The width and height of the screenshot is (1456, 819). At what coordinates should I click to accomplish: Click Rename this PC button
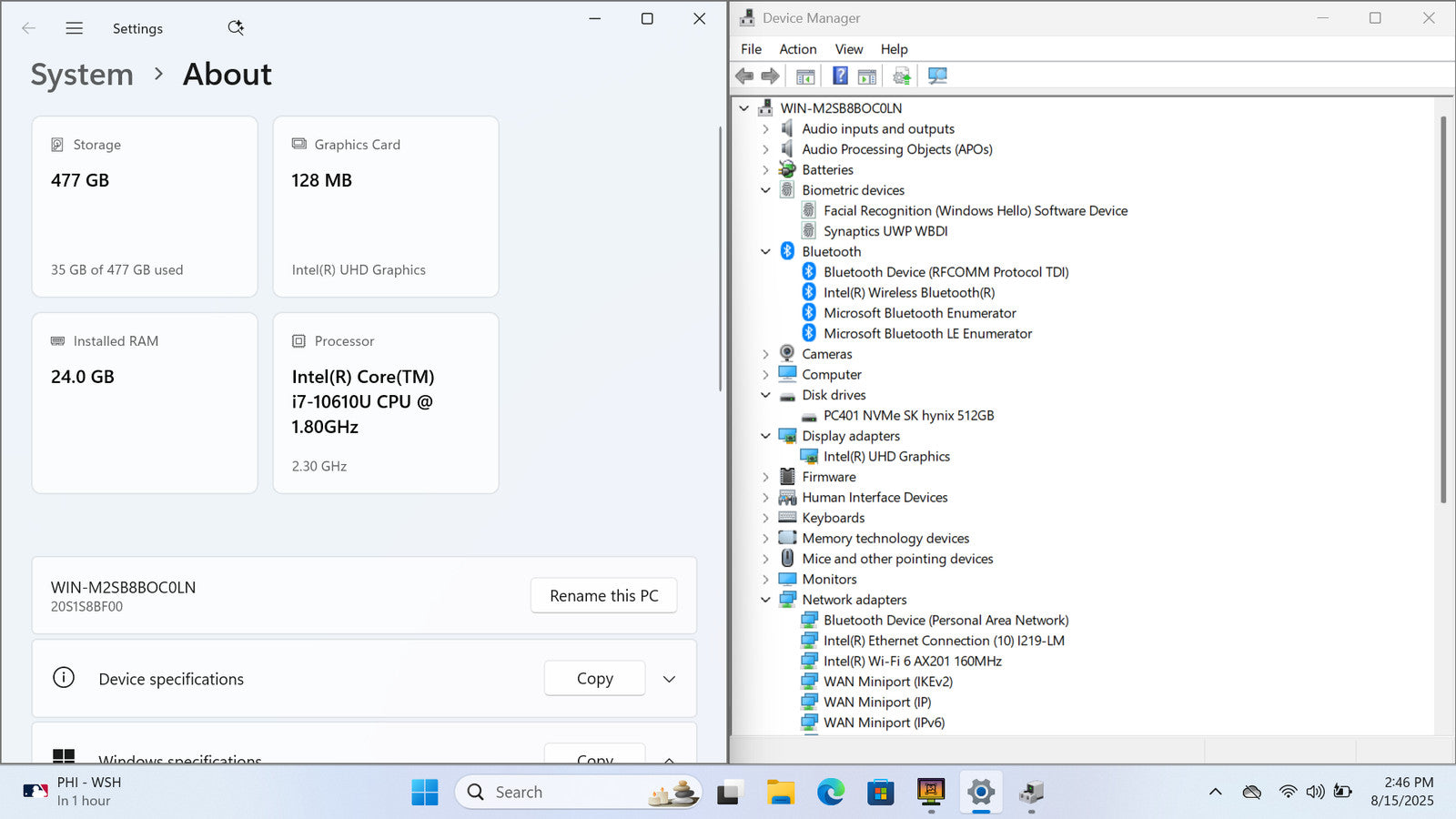point(603,596)
